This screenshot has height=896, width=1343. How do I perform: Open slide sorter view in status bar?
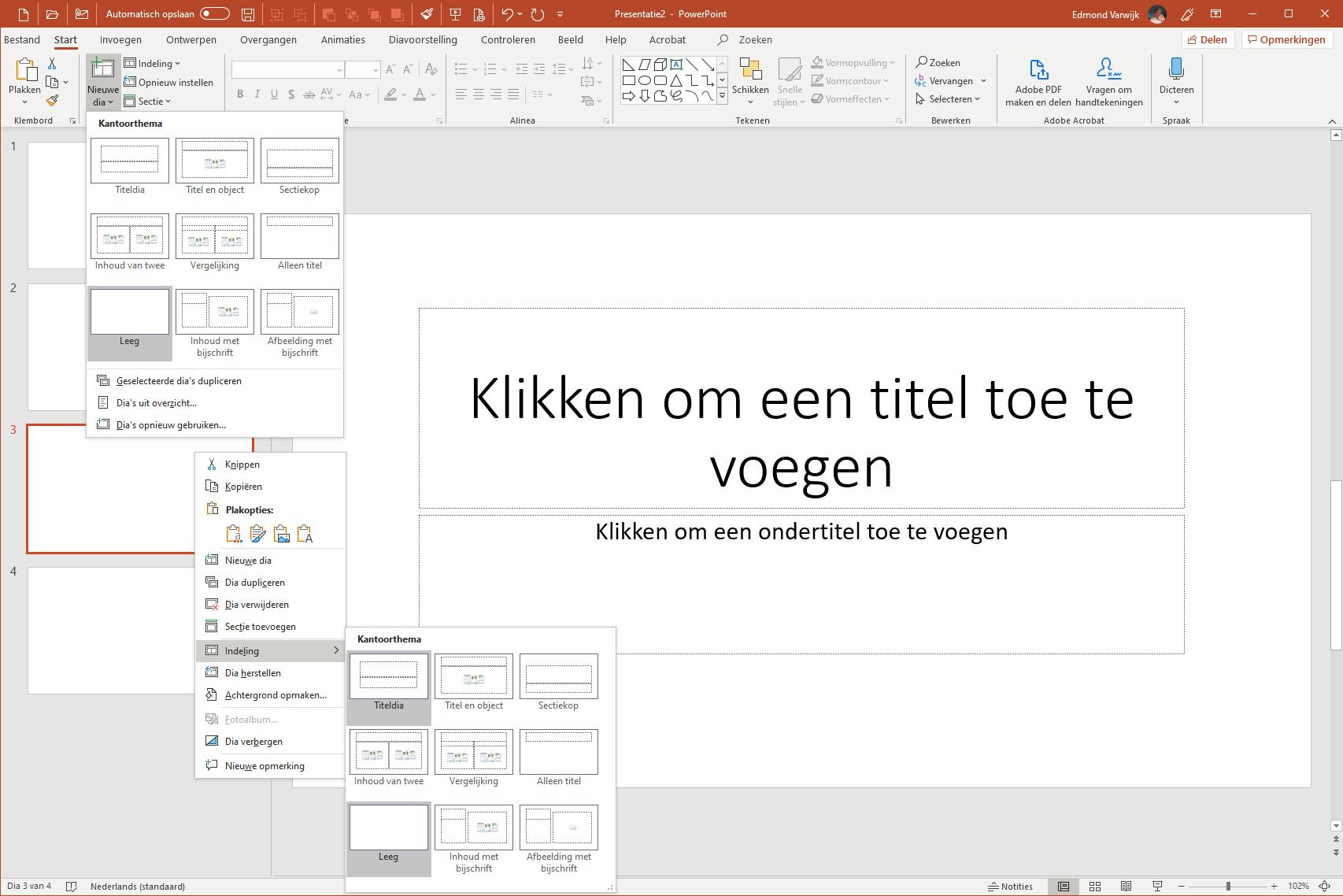tap(1094, 886)
